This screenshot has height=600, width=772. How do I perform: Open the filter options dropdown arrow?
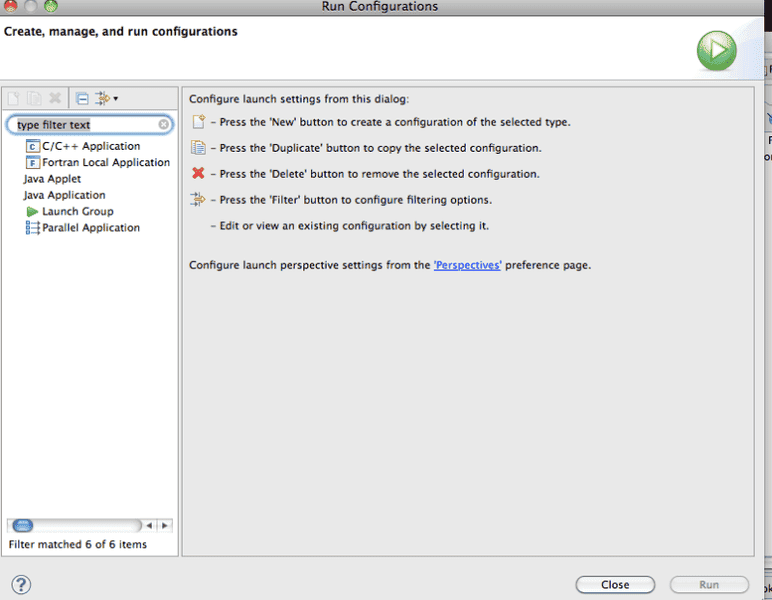point(116,98)
